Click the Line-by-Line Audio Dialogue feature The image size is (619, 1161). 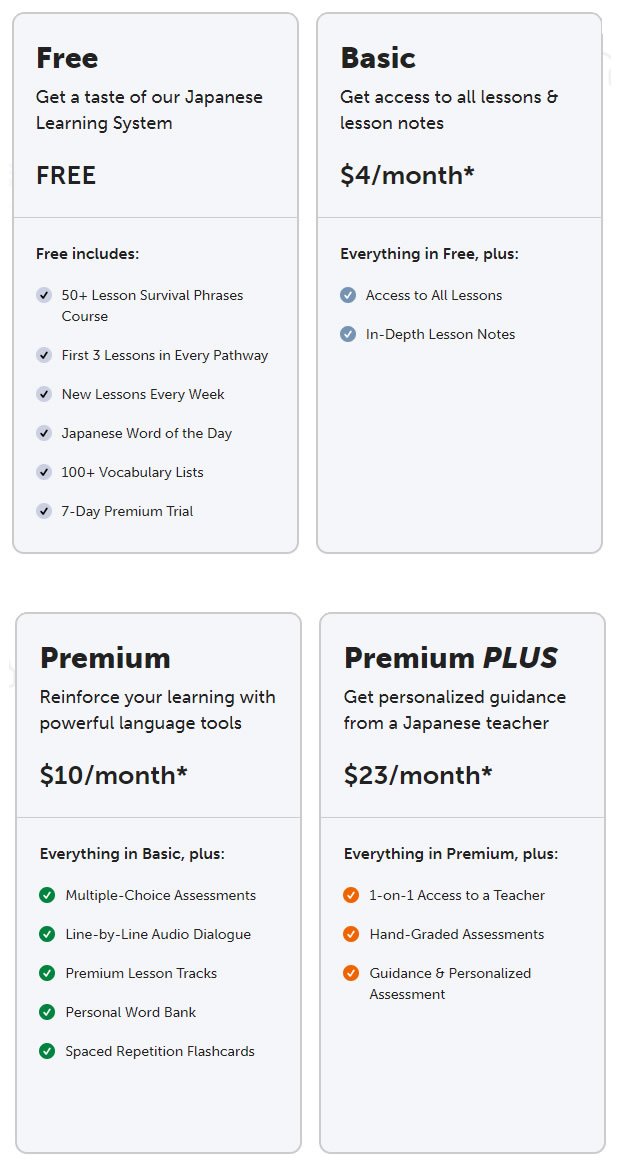158,934
